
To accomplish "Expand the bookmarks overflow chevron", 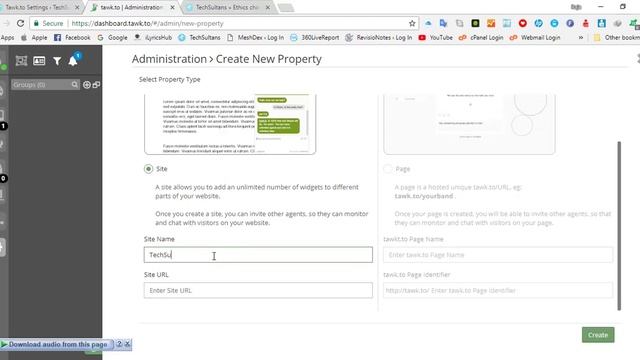I will coord(580,38).
